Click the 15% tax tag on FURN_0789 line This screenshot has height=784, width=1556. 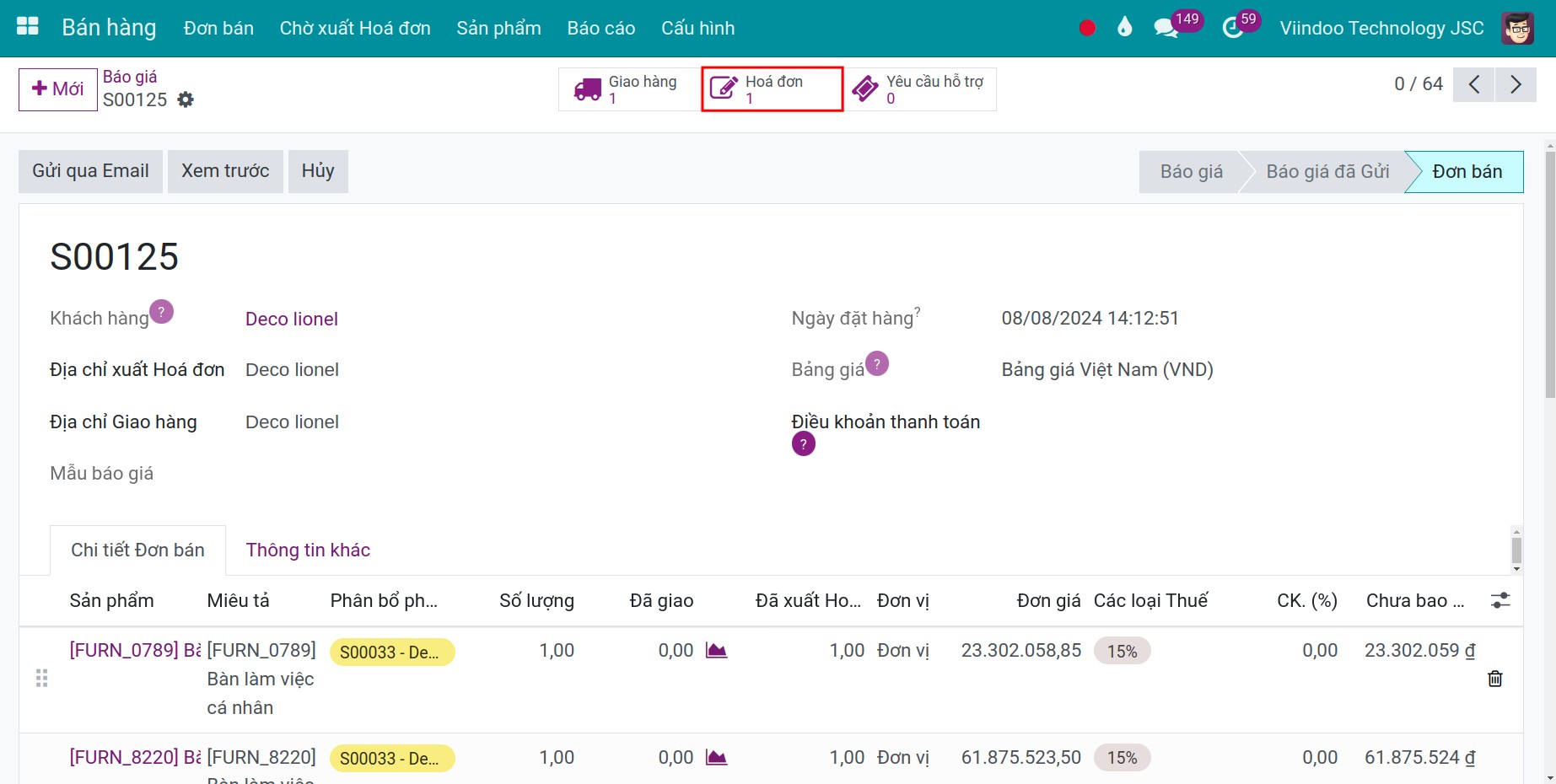click(x=1122, y=651)
